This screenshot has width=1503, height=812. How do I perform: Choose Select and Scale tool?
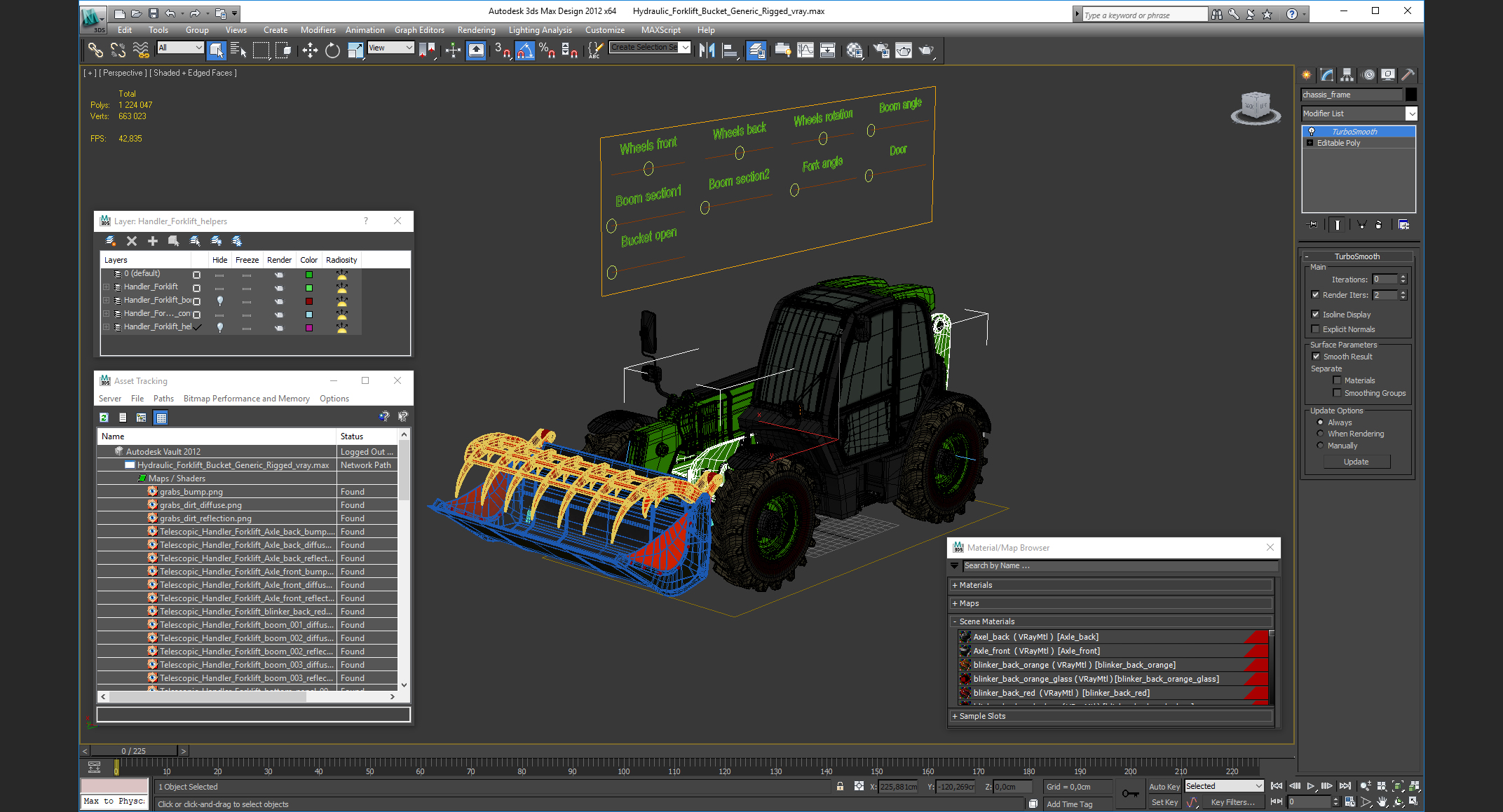[355, 50]
